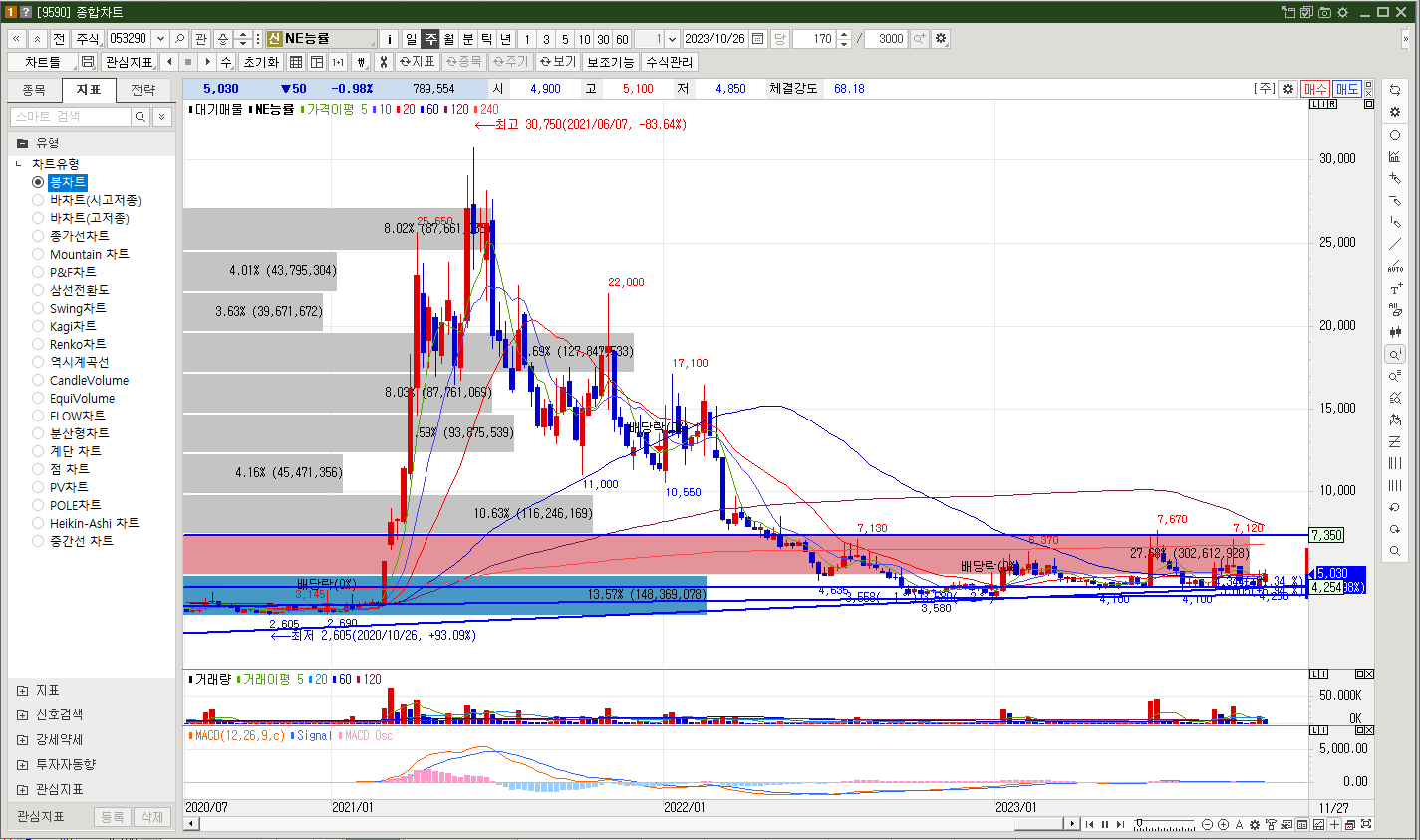Viewport: 1420px width, 840px height.
Task: Click the horizontal scrollbar left arrow under the chart
Action: 190,824
